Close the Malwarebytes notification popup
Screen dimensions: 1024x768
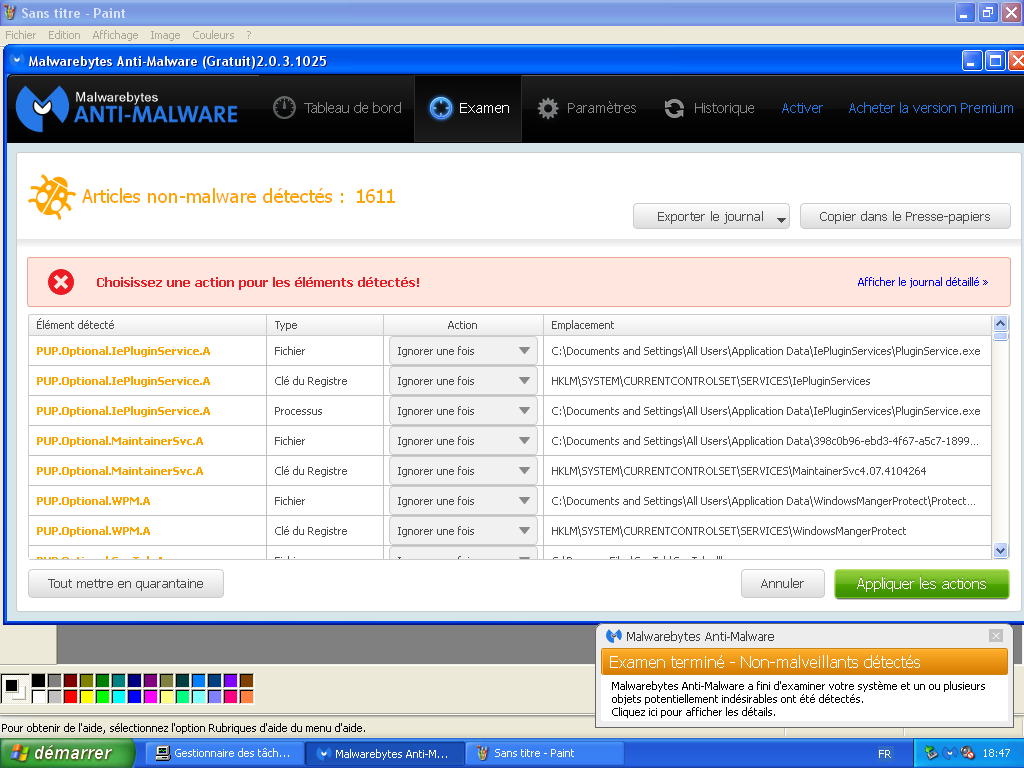[x=995, y=635]
